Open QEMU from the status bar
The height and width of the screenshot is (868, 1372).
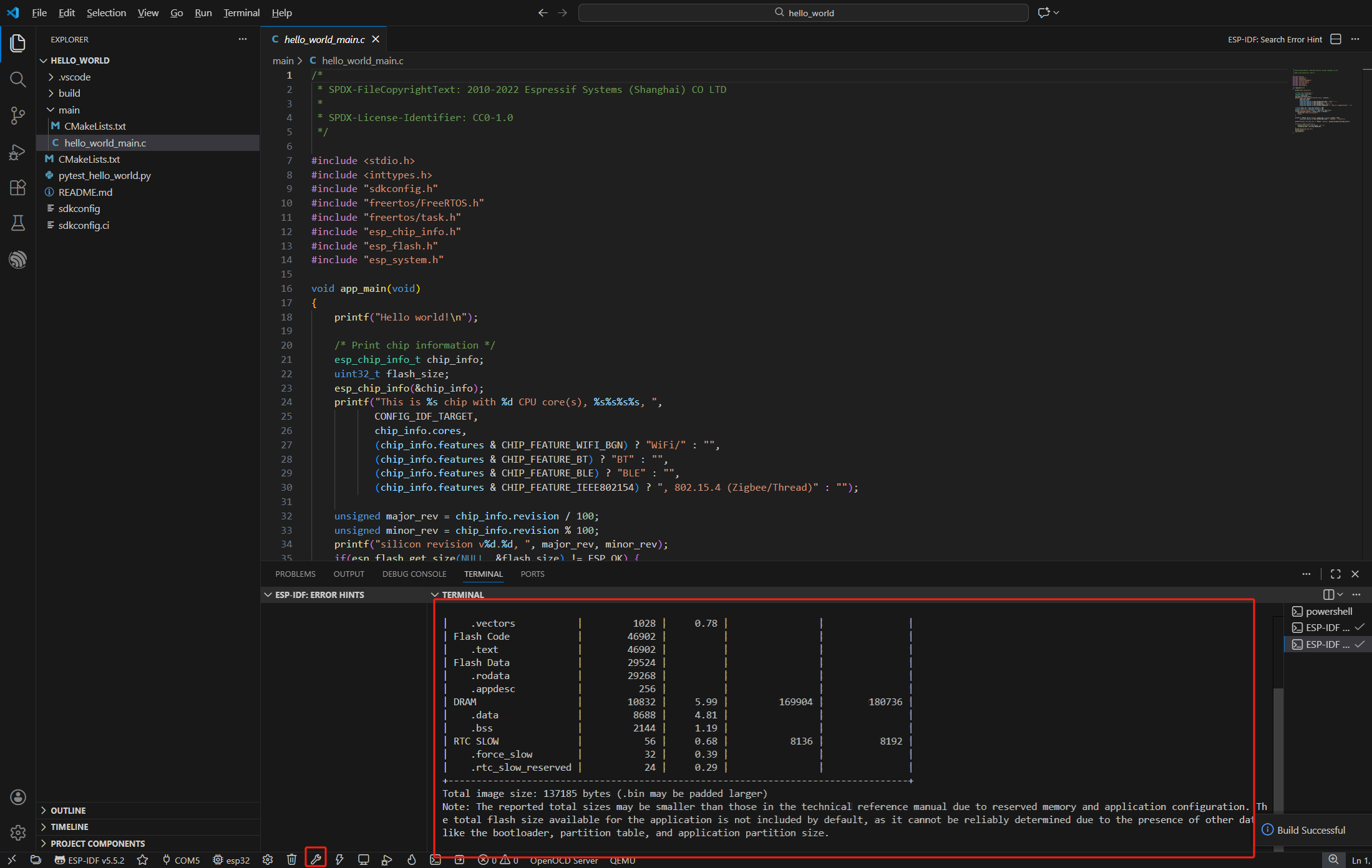[x=622, y=860]
